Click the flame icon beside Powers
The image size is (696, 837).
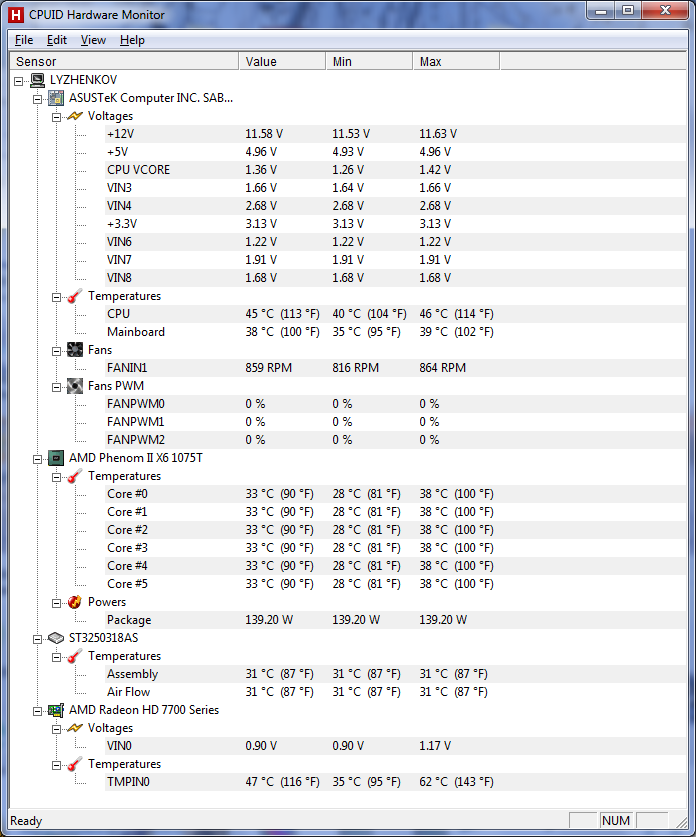75,602
